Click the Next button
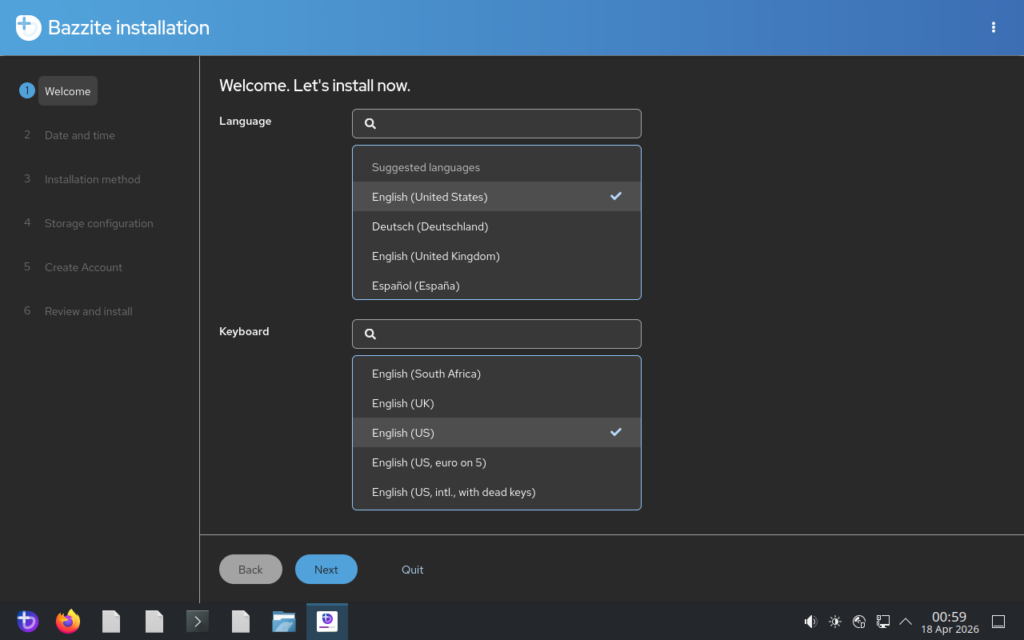 coord(326,570)
